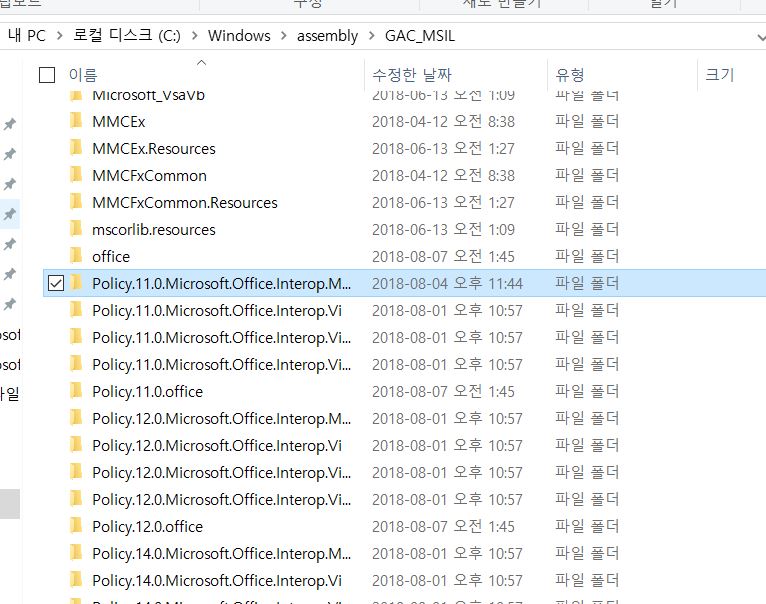Select Policy.11.0.office folder name
Screen dimensions: 766x604
[148, 391]
